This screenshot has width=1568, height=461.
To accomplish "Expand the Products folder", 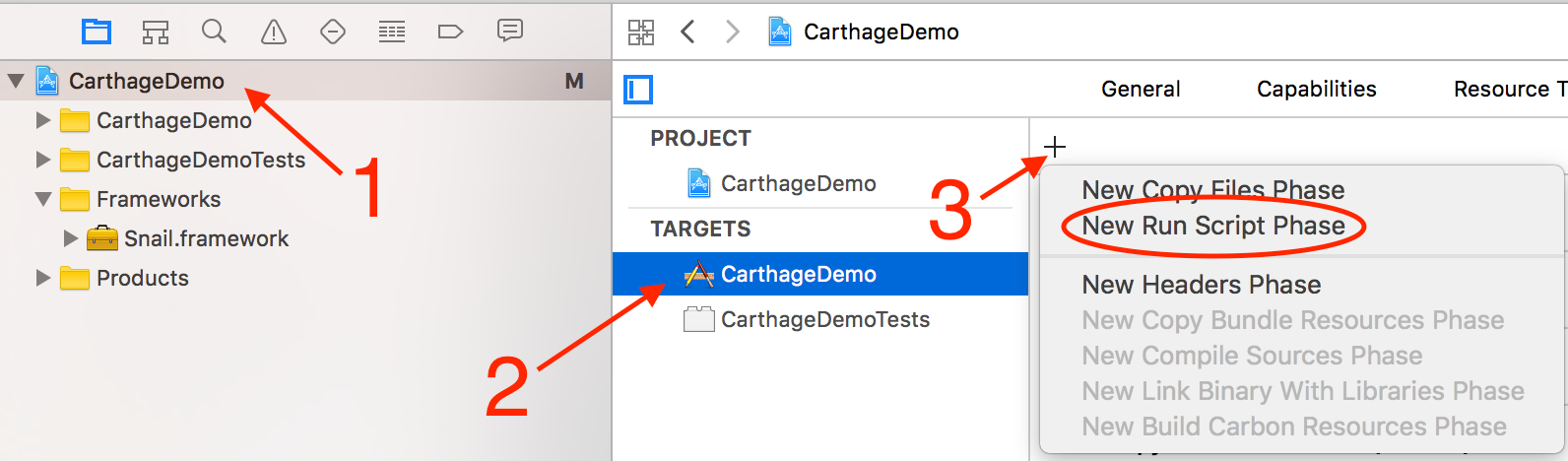I will pyautogui.click(x=43, y=278).
